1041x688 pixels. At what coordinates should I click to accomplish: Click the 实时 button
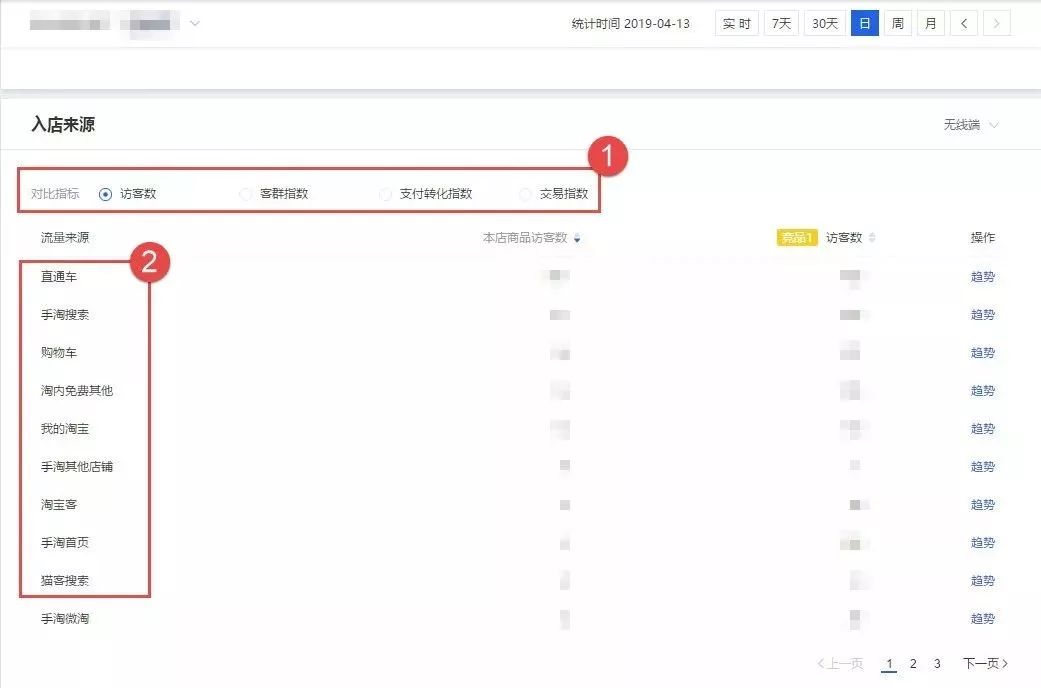[737, 23]
